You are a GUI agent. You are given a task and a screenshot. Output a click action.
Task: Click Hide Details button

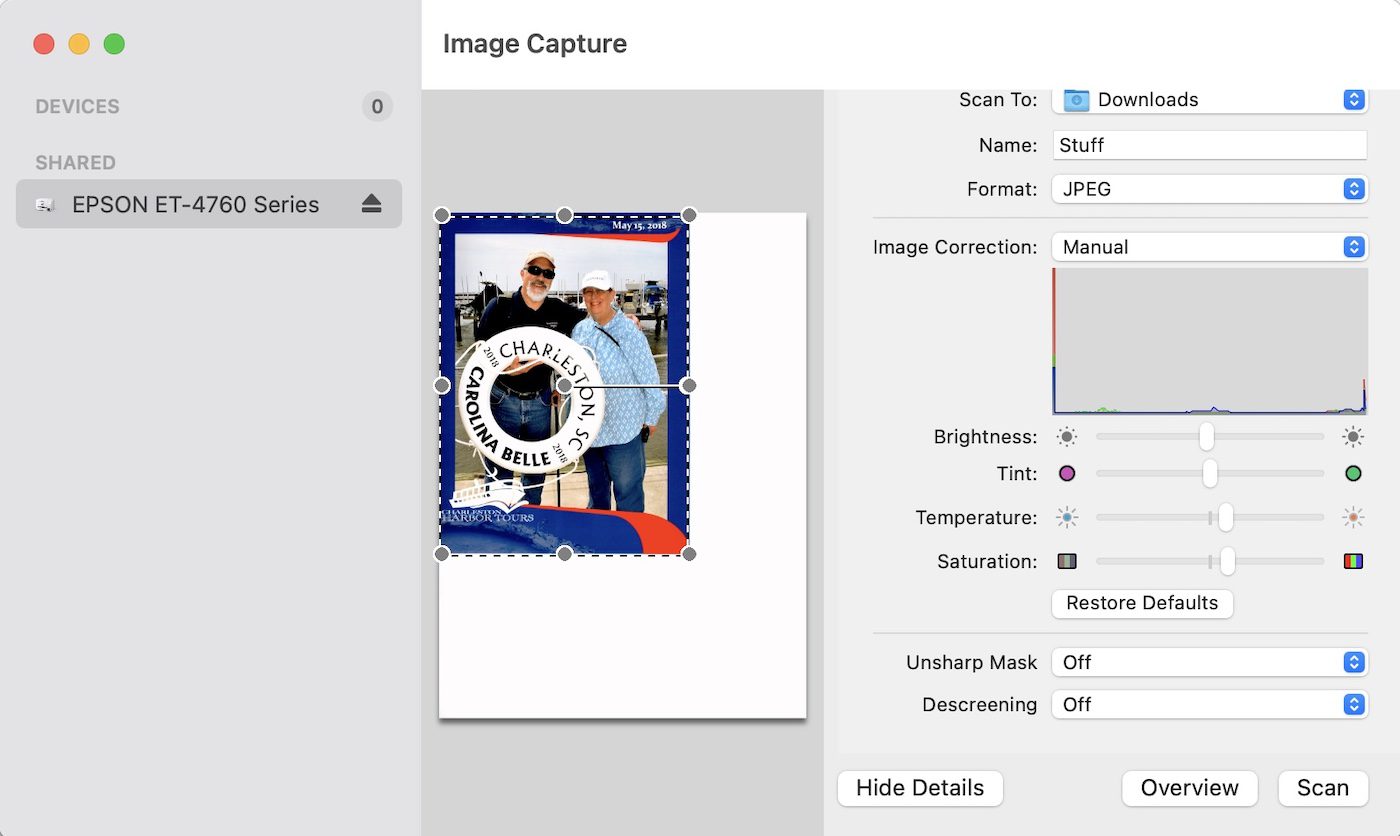[920, 788]
